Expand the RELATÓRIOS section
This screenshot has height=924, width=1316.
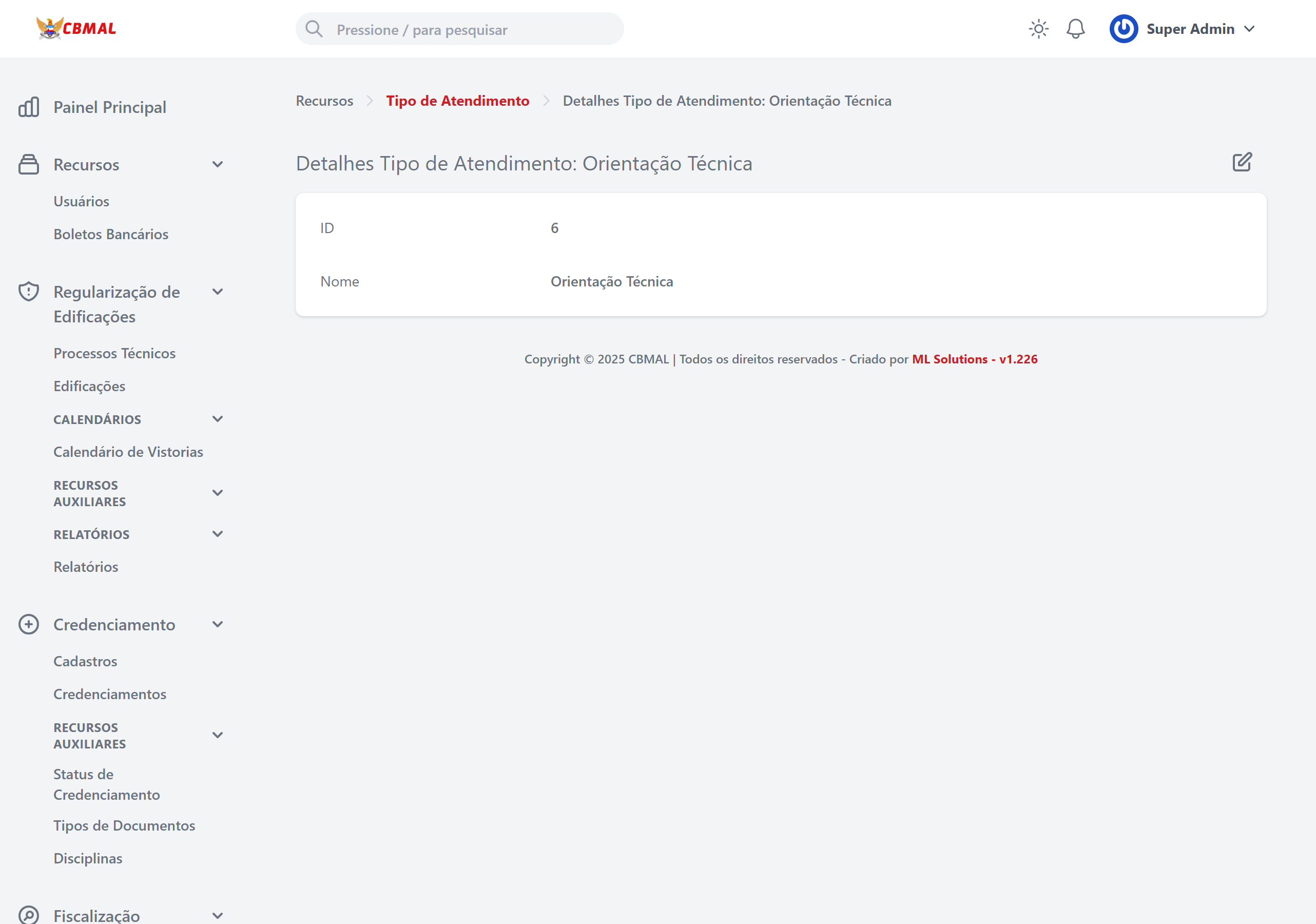[218, 534]
